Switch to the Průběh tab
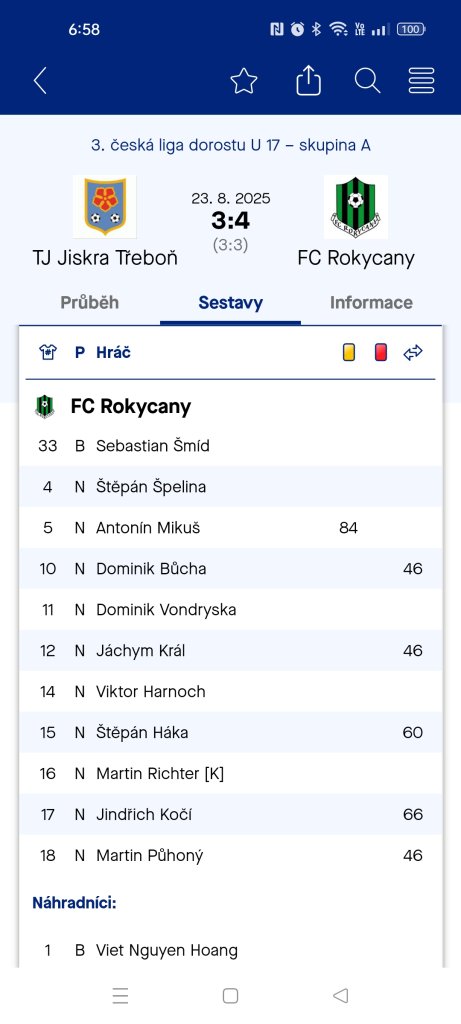461x1024 pixels. click(x=89, y=302)
